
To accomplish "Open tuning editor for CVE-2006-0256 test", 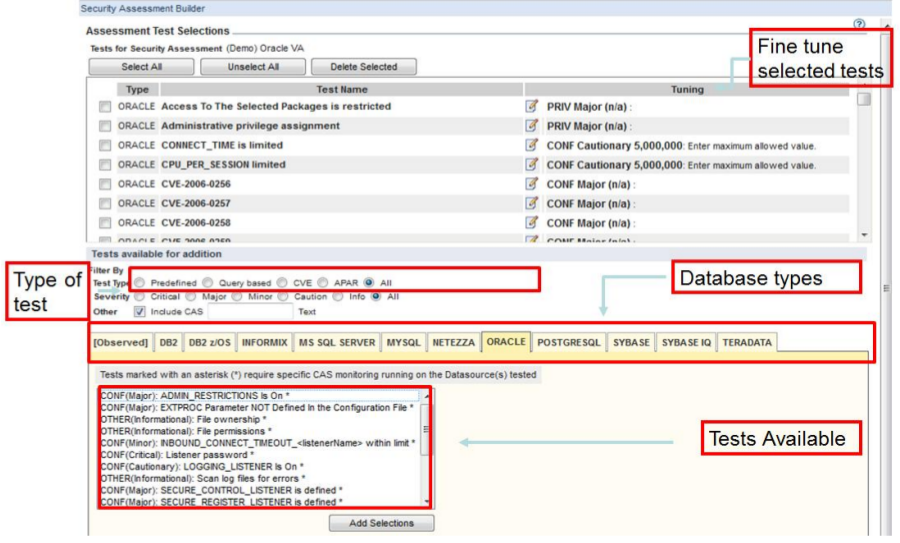I will coord(532,184).
